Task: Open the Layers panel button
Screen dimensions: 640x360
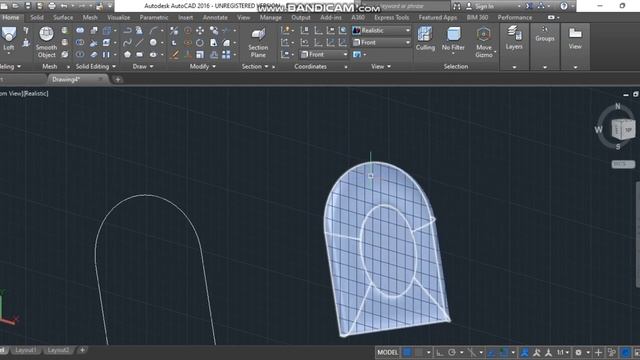Action: [514, 38]
